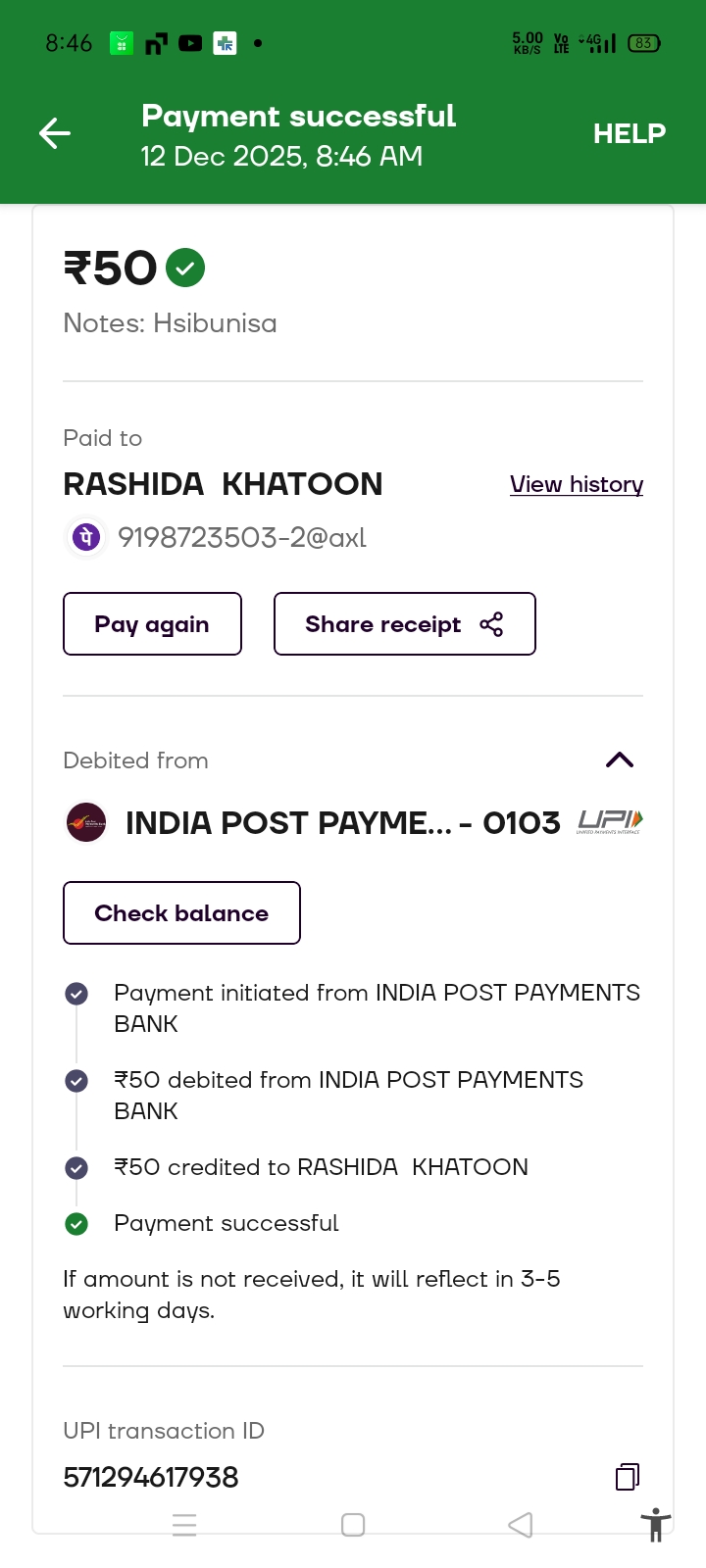Tap the UPI logo next to account
This screenshot has height=1568, width=706.
tap(610, 821)
